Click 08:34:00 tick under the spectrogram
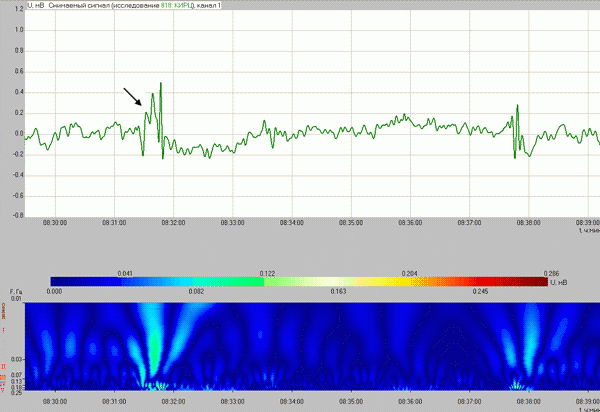 [x=292, y=402]
